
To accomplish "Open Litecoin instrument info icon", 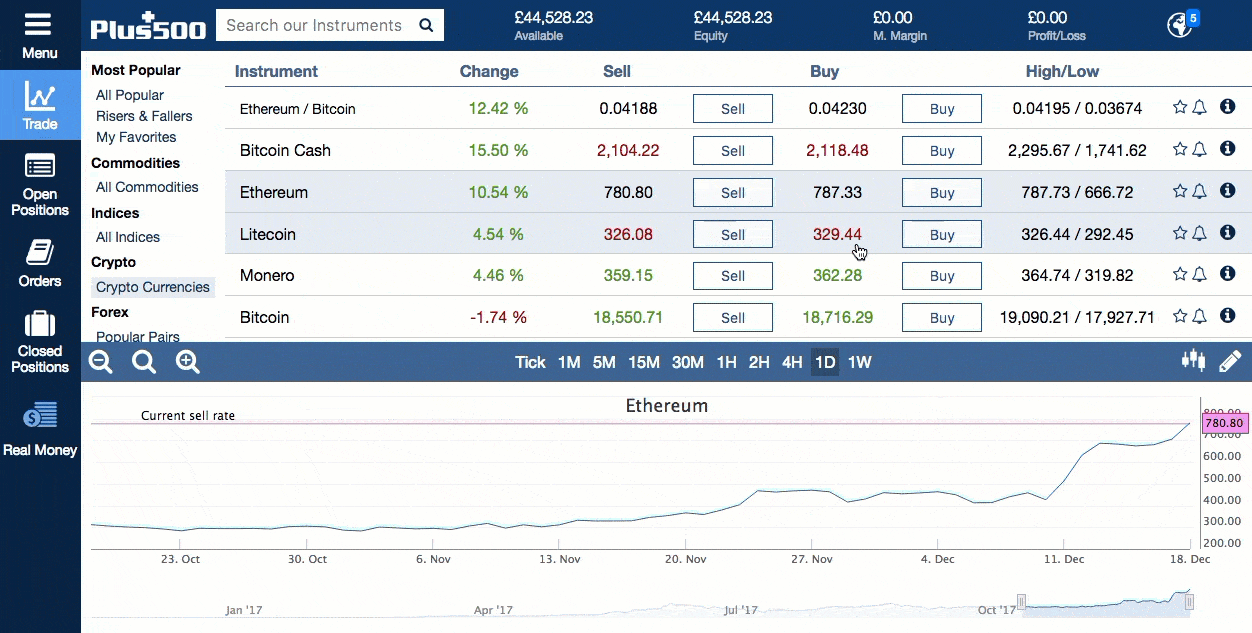I will click(x=1228, y=233).
